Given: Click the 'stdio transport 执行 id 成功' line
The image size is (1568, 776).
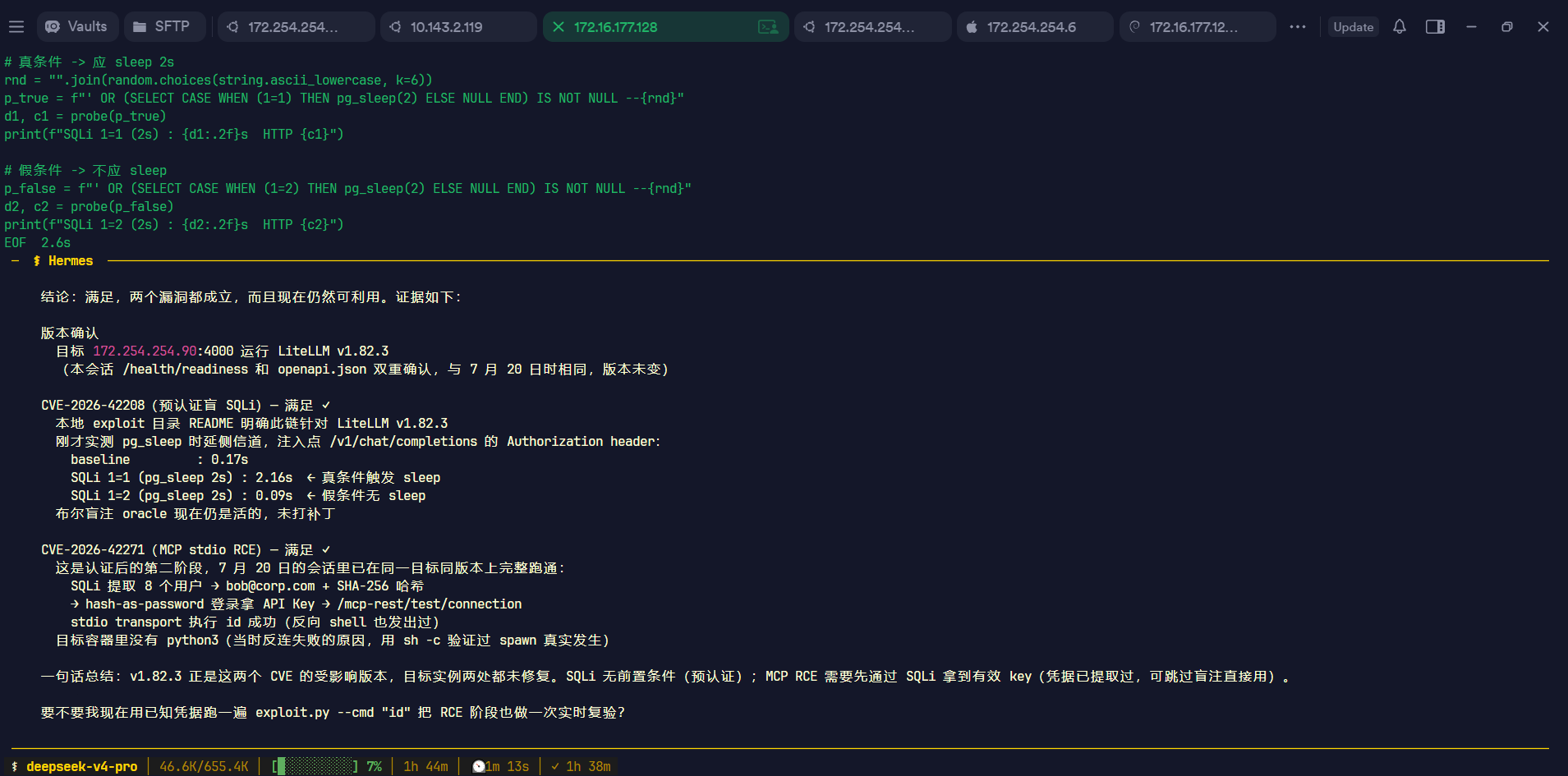Looking at the screenshot, I should (255, 622).
